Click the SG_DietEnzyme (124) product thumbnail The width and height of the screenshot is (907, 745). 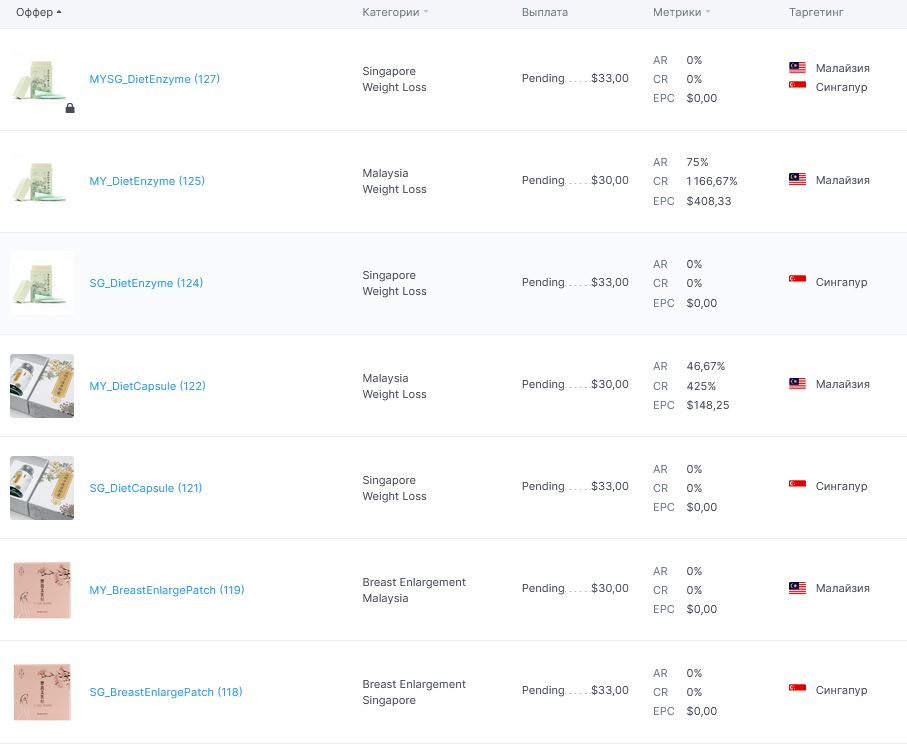click(42, 283)
